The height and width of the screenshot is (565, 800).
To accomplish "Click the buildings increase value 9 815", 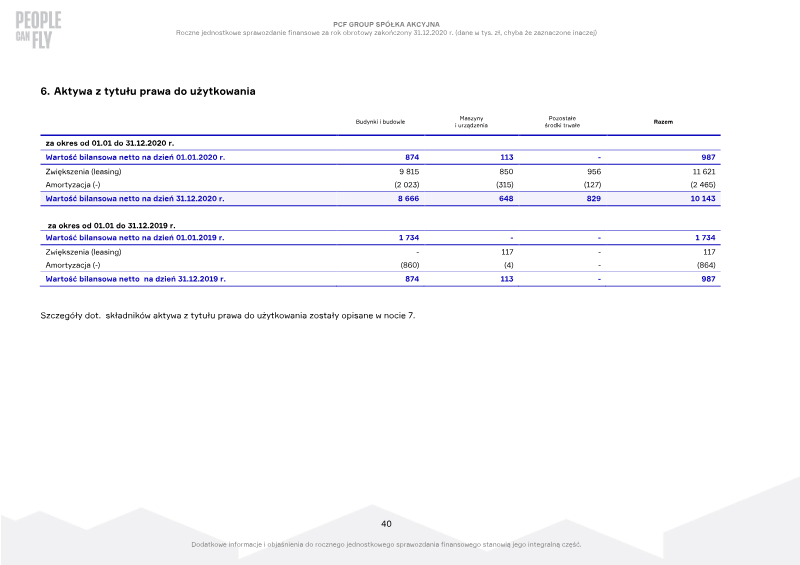I will tap(409, 171).
